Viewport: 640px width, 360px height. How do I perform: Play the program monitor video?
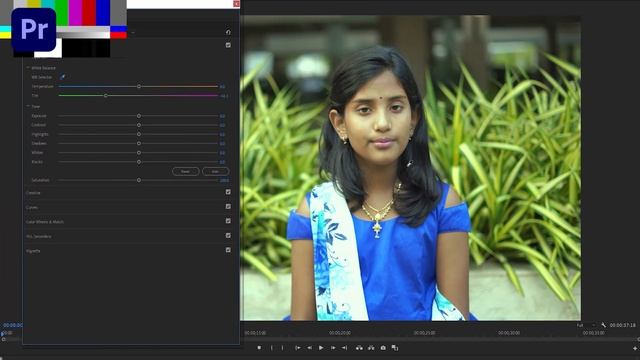[x=321, y=348]
